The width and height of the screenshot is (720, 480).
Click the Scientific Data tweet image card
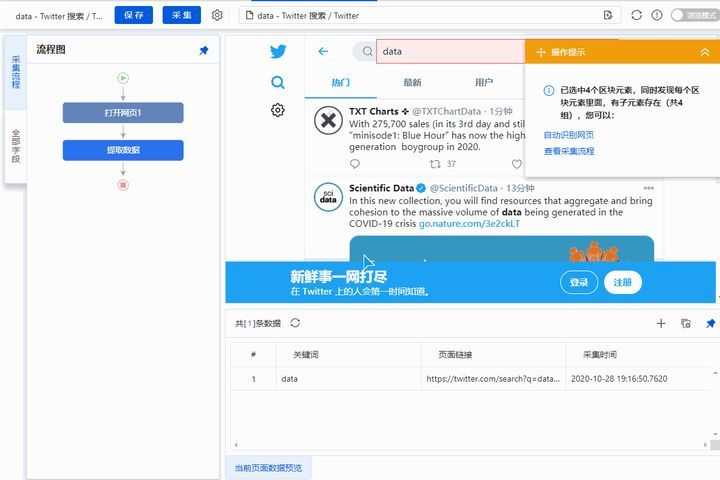501,248
